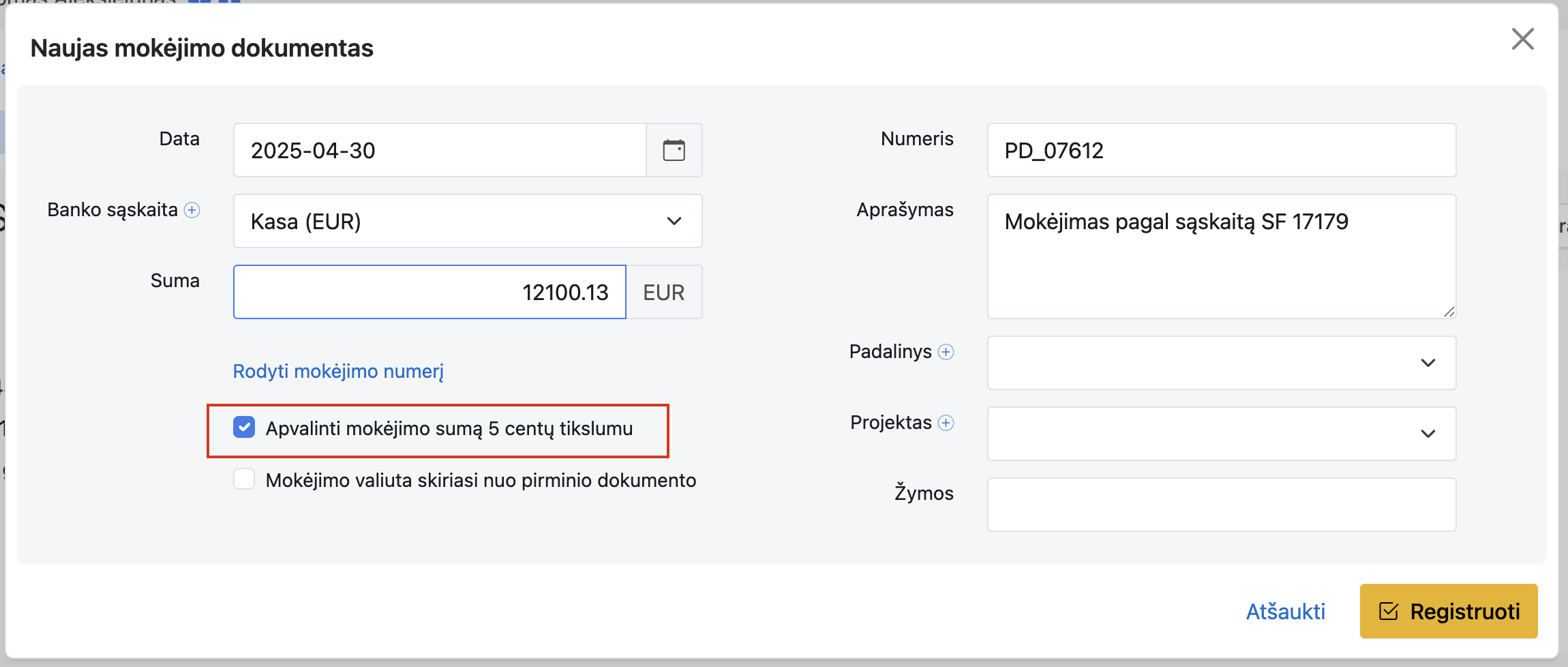Focus the Suma amount field

429,292
